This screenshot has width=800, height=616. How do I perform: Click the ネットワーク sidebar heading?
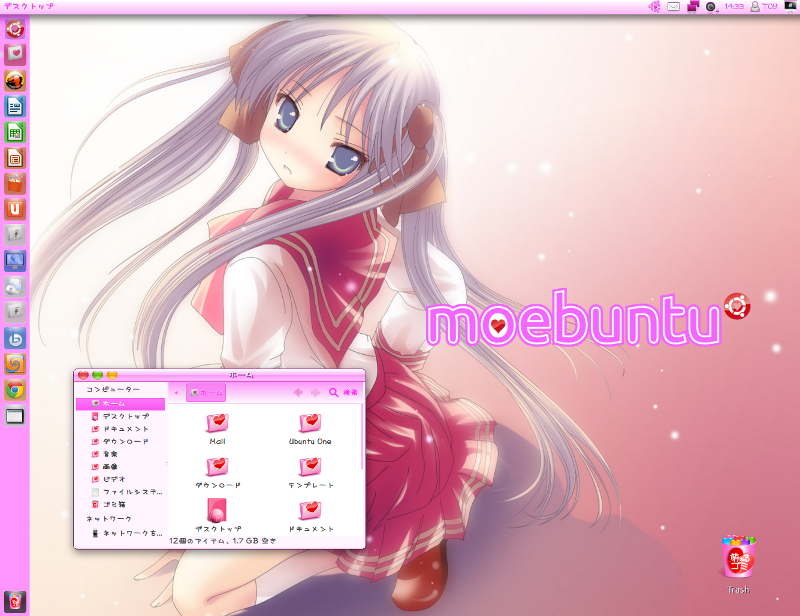[x=109, y=519]
